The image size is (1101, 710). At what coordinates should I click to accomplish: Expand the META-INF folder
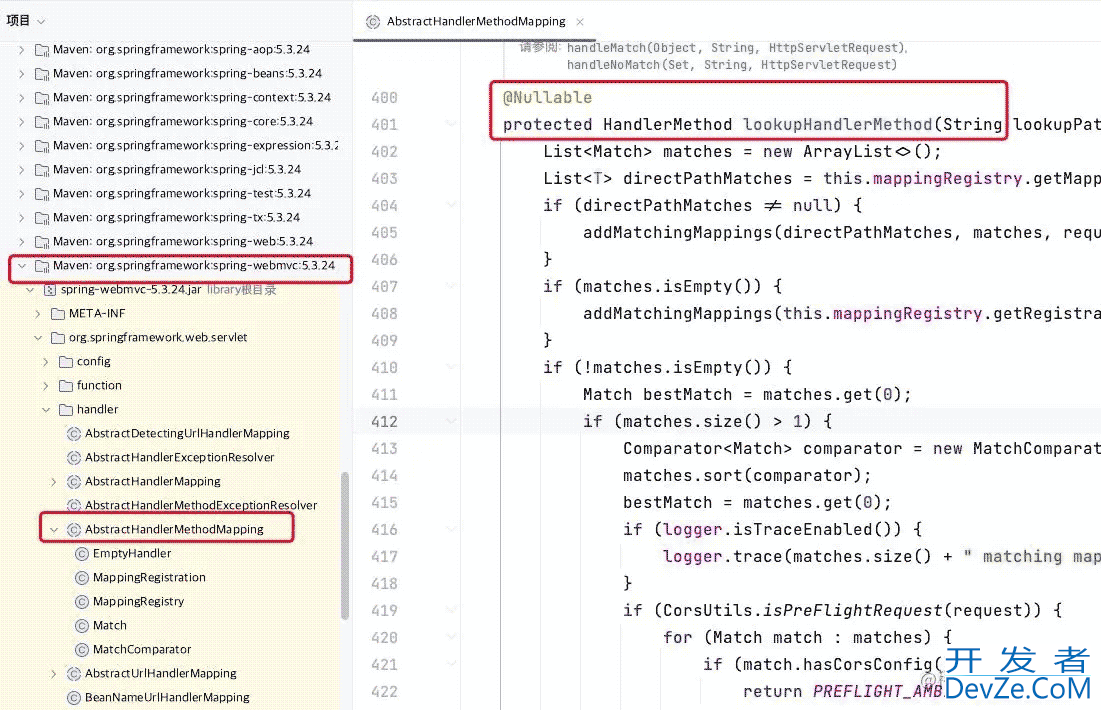(38, 314)
